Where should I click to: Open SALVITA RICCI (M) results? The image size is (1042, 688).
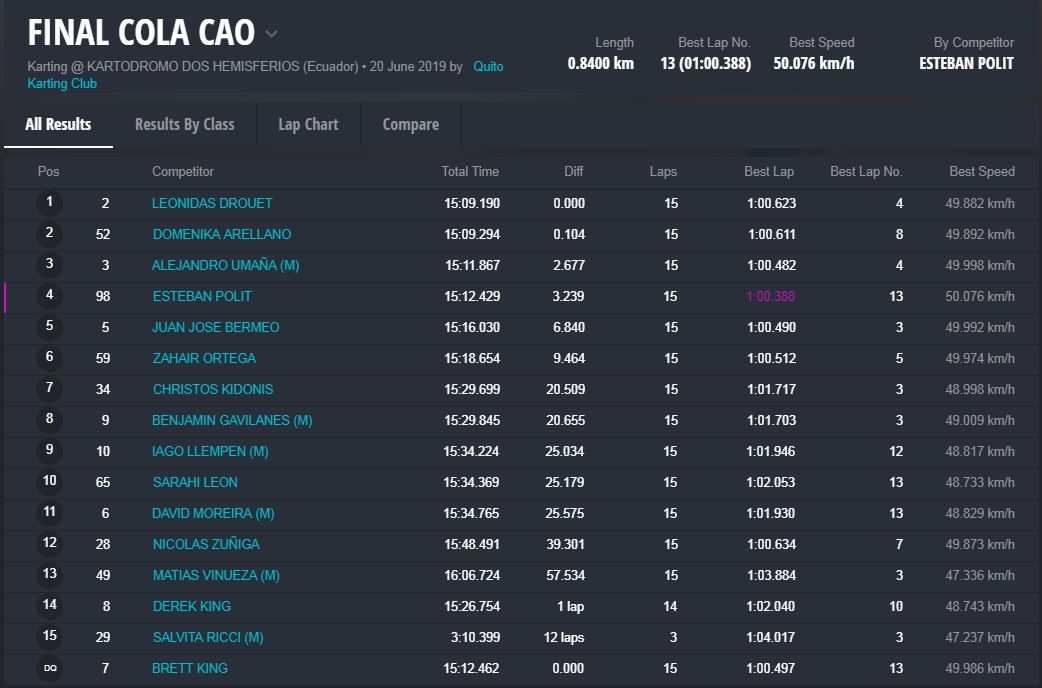pyautogui.click(x=207, y=637)
